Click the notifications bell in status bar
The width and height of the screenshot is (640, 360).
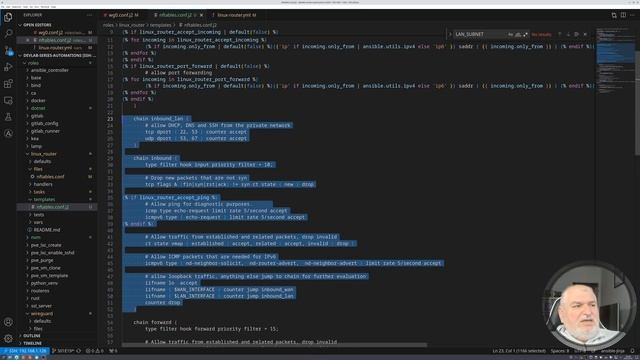[x=632, y=351]
